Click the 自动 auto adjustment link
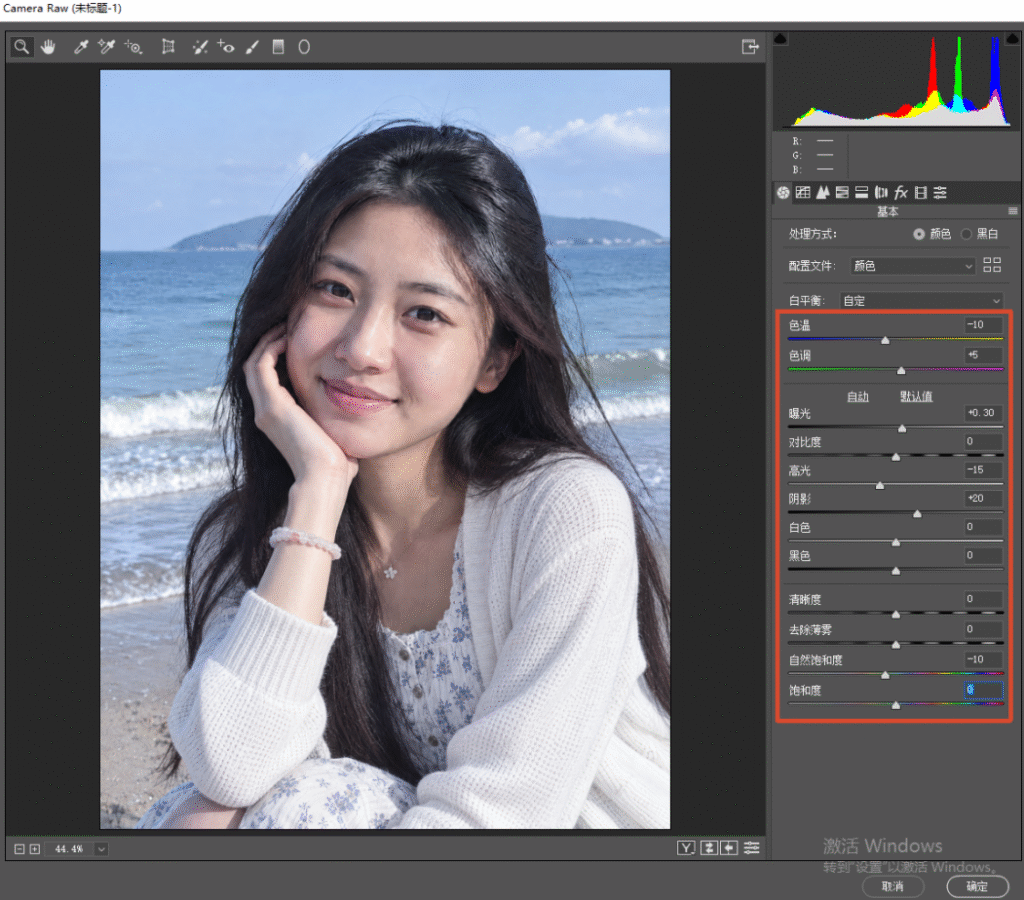This screenshot has width=1024, height=900. 857,396
